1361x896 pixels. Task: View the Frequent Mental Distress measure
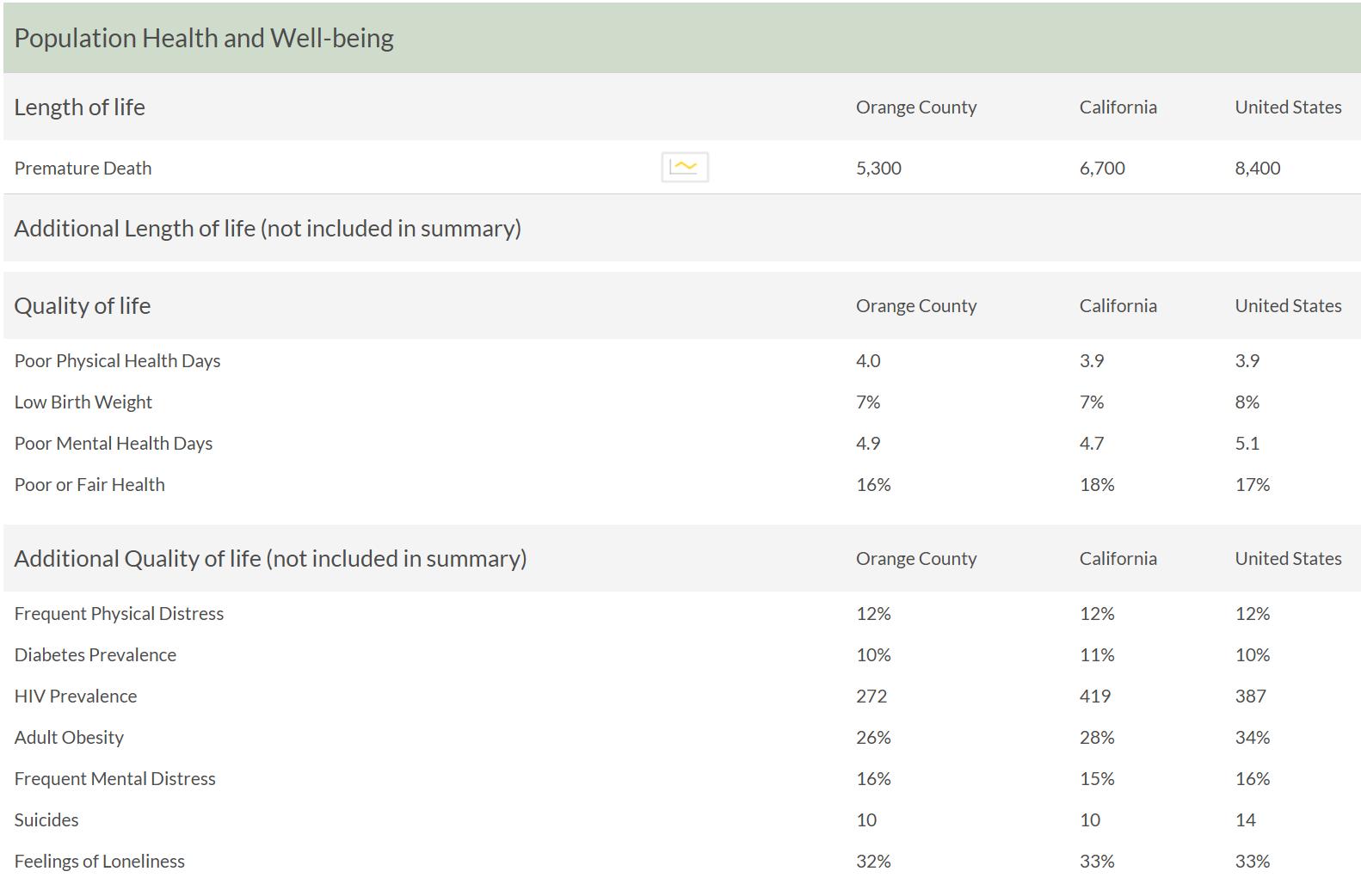[115, 779]
